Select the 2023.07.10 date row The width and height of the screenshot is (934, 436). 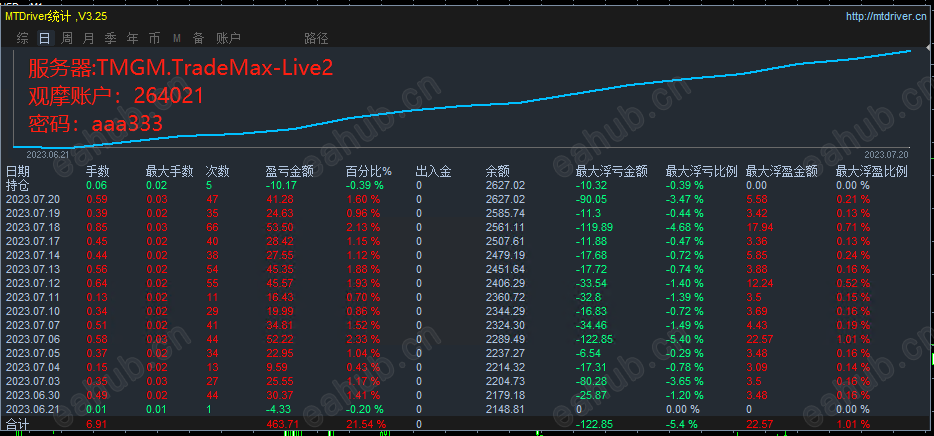pyautogui.click(x=32, y=311)
